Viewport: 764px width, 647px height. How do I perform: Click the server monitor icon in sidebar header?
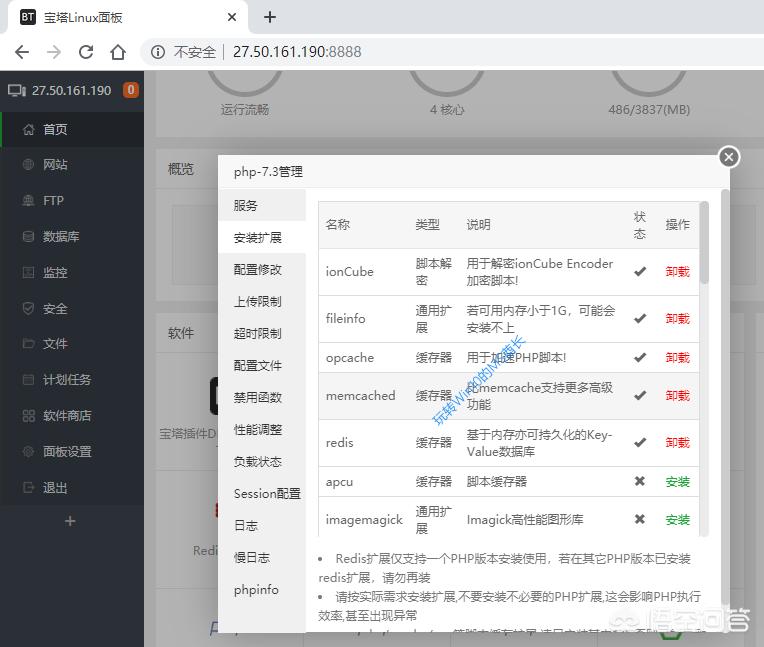17,91
